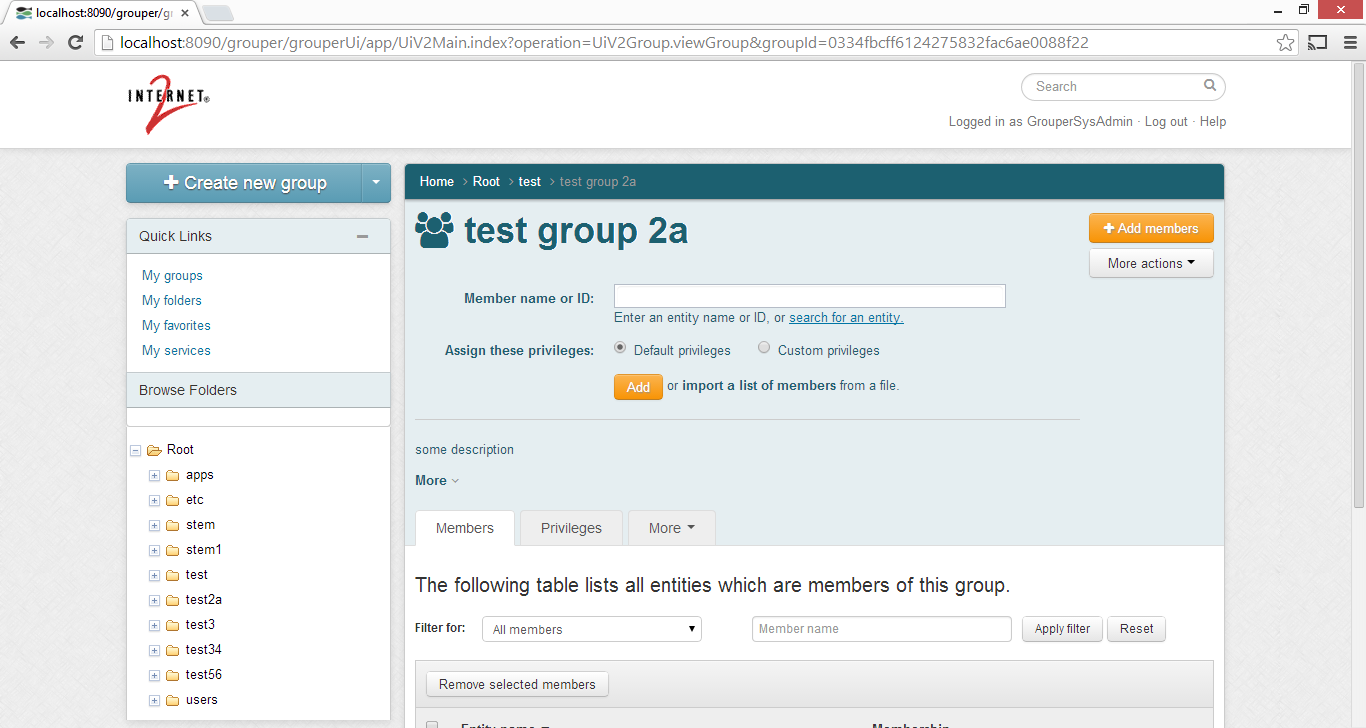Image resolution: width=1366 pixels, height=728 pixels.
Task: Click the test3 folder icon
Action: [x=172, y=625]
